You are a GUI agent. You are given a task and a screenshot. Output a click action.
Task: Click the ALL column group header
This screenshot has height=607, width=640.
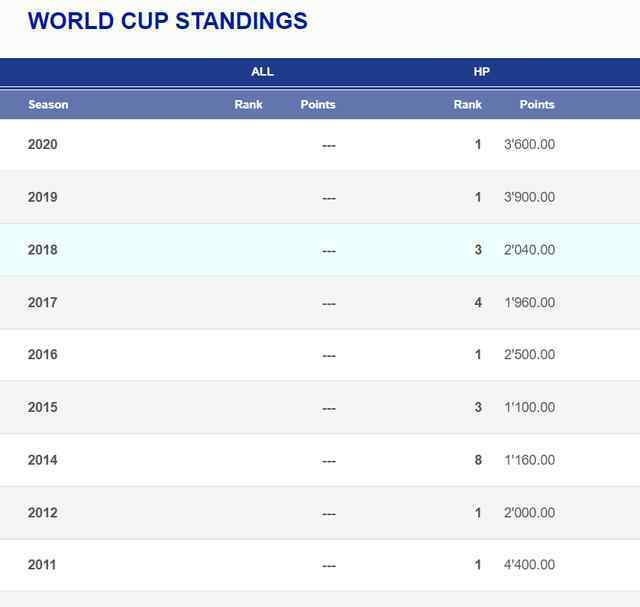(x=262, y=72)
